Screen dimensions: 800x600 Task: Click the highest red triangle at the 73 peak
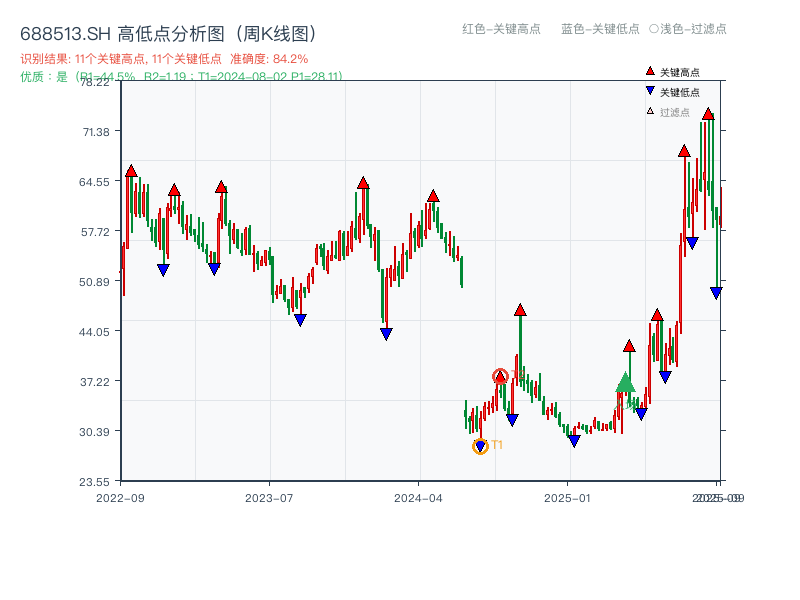tap(710, 114)
